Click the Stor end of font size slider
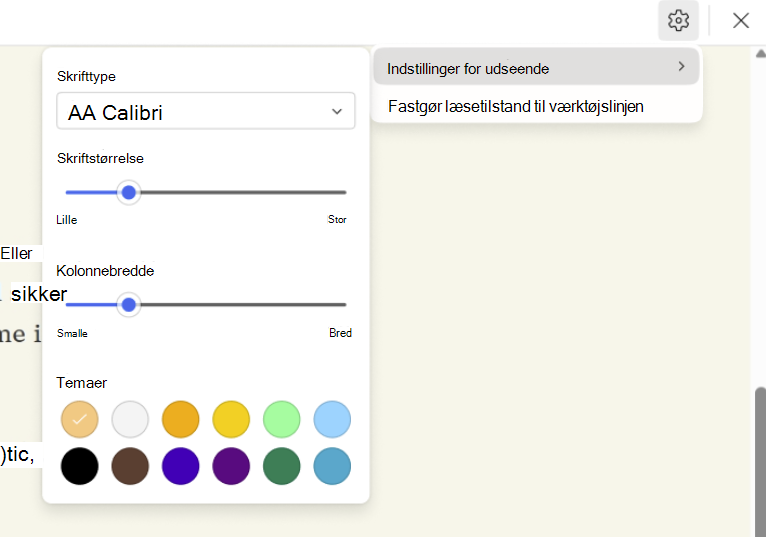Screen dimensions: 766x537 pos(343,193)
